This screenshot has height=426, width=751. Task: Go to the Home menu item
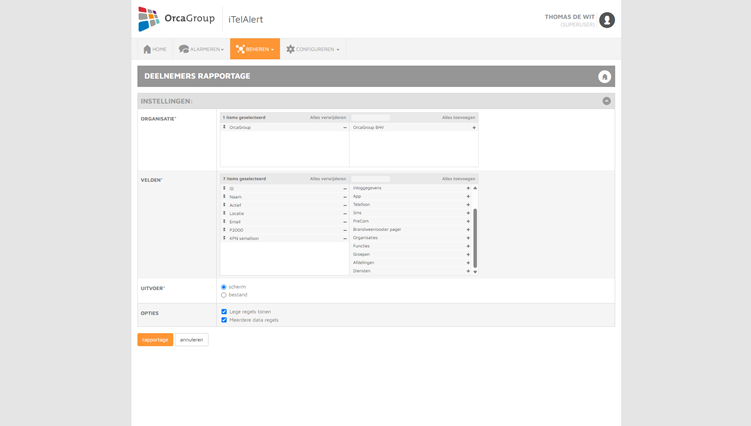pyautogui.click(x=155, y=49)
